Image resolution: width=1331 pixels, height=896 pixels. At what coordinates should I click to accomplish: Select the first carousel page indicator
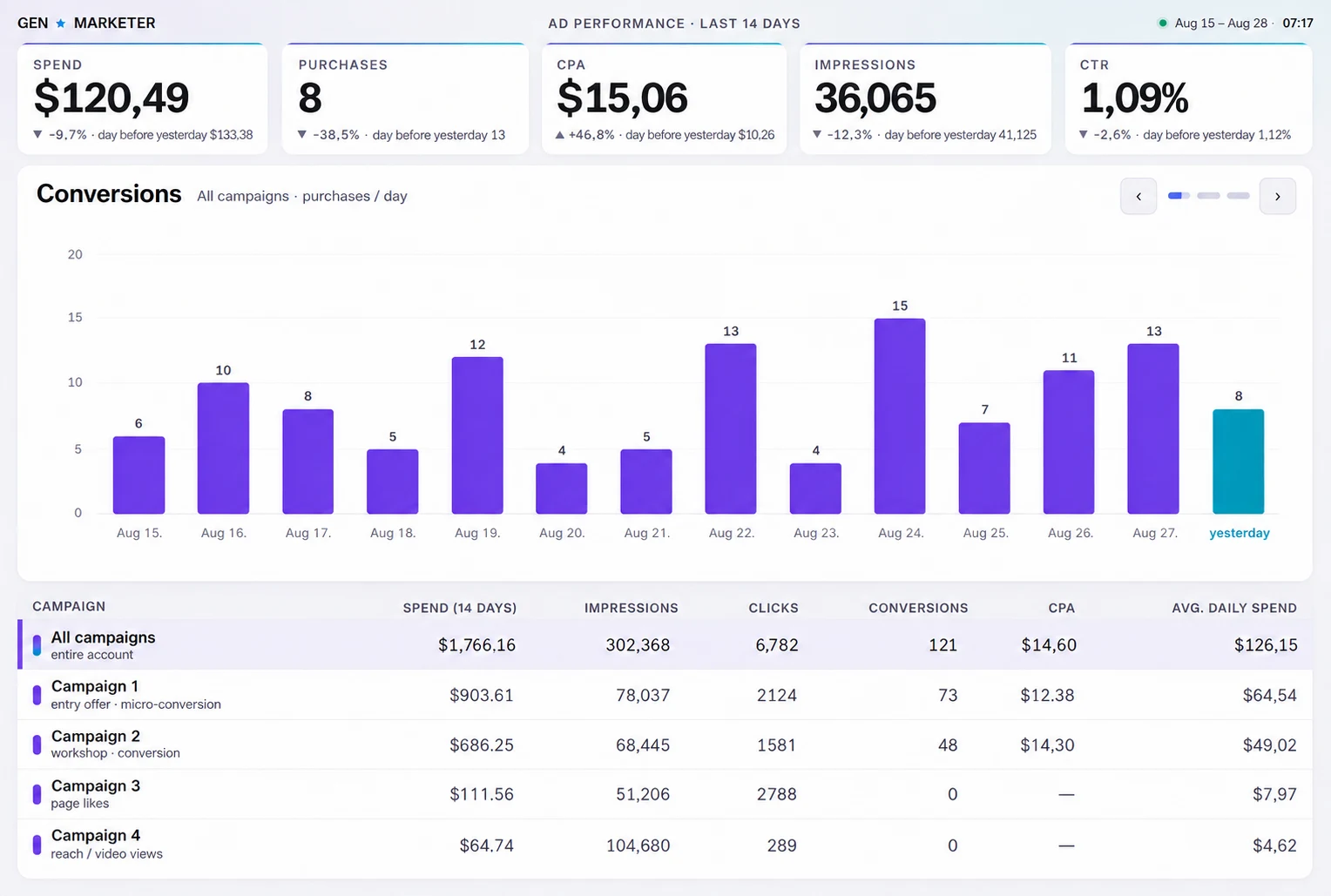pyautogui.click(x=1179, y=196)
